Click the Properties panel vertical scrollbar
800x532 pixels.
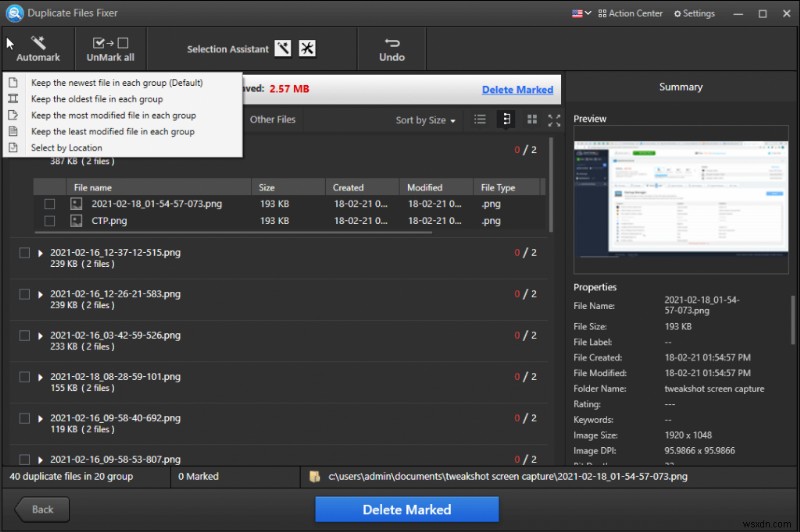(793, 320)
